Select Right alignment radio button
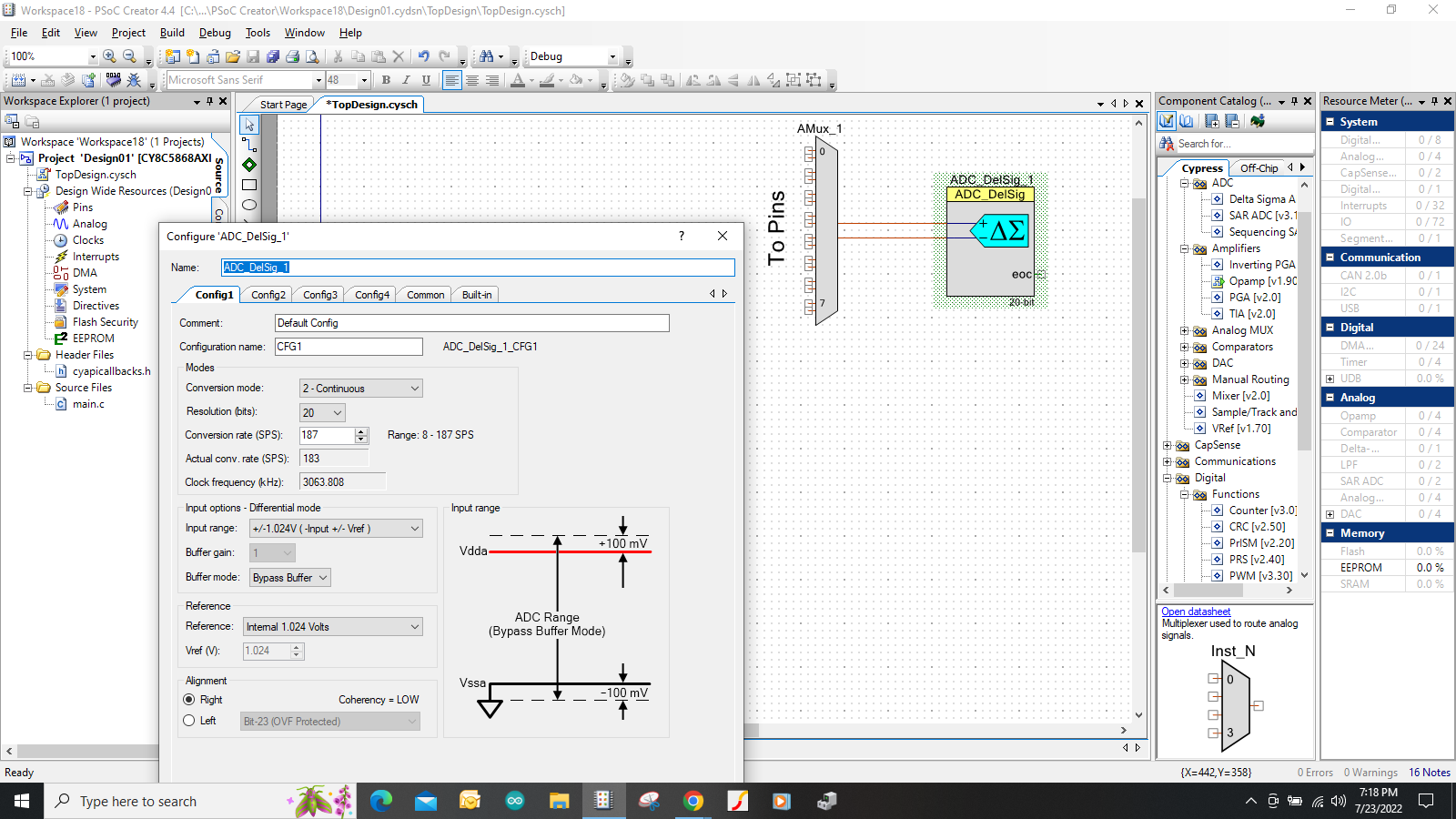1456x819 pixels. (x=189, y=700)
